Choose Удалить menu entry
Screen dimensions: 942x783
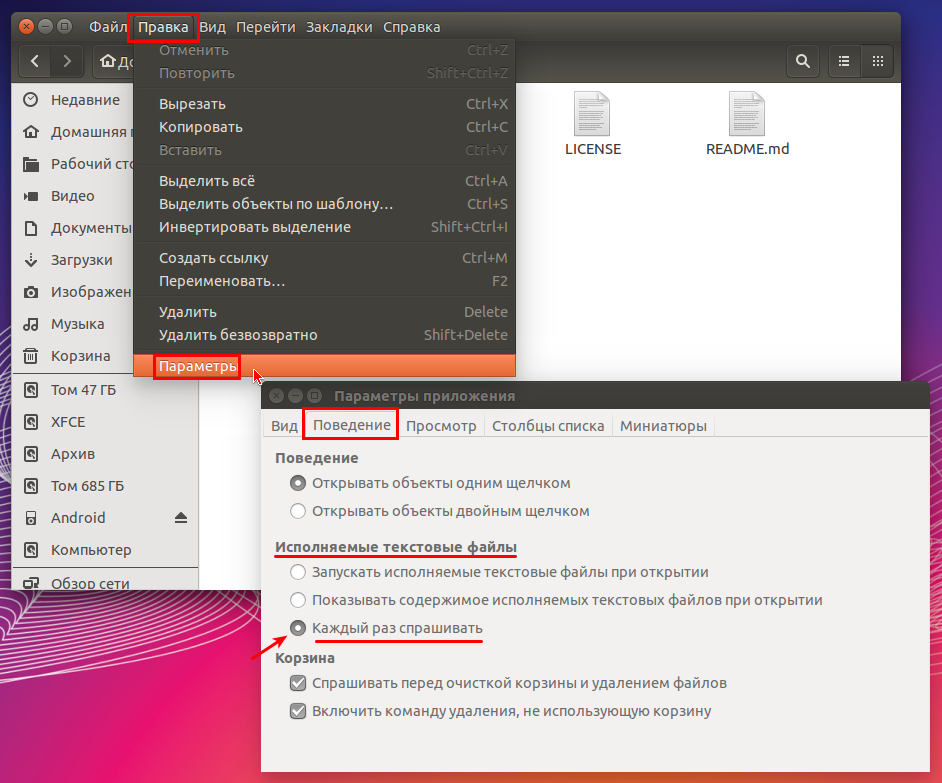324,312
